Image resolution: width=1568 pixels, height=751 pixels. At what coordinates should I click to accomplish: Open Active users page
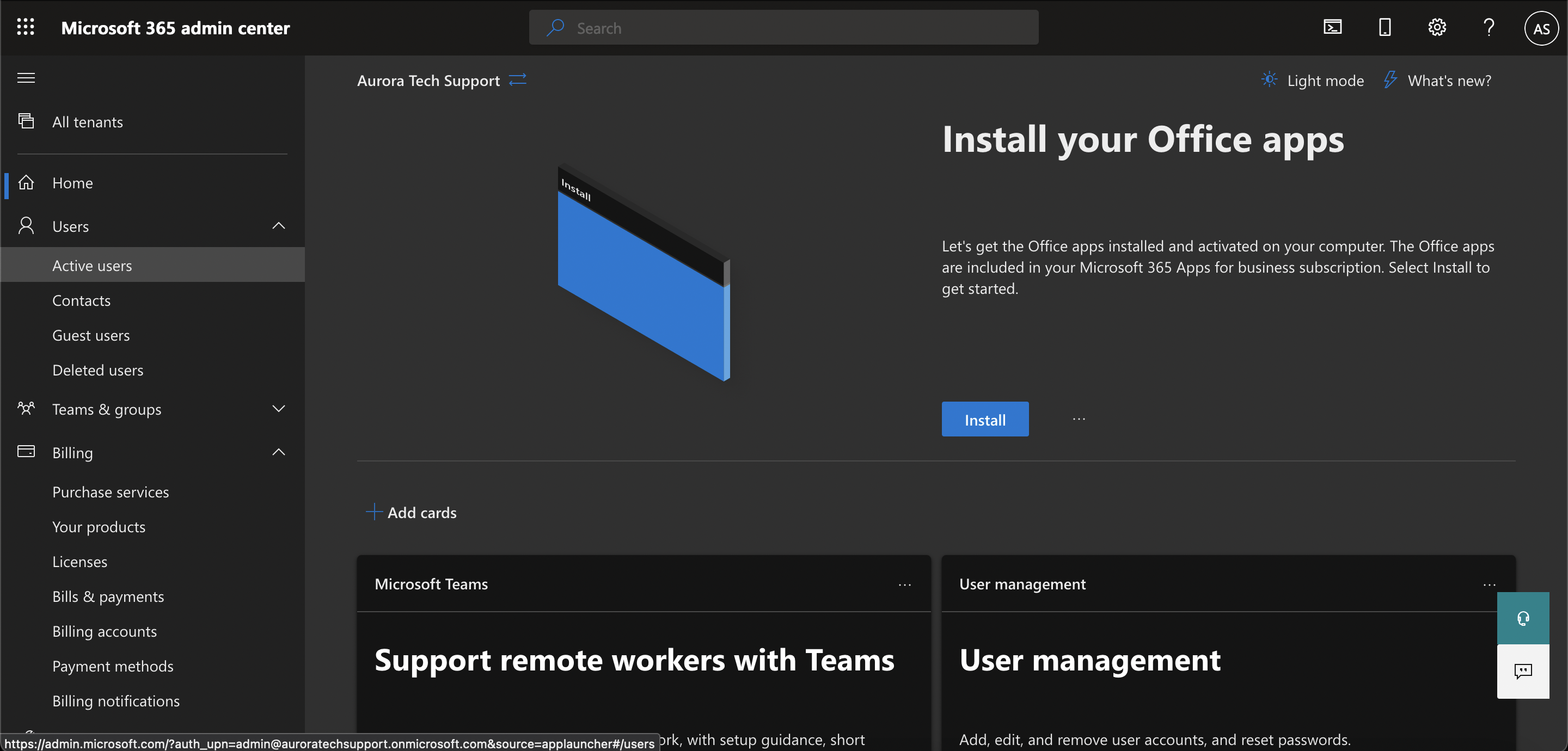(x=152, y=264)
